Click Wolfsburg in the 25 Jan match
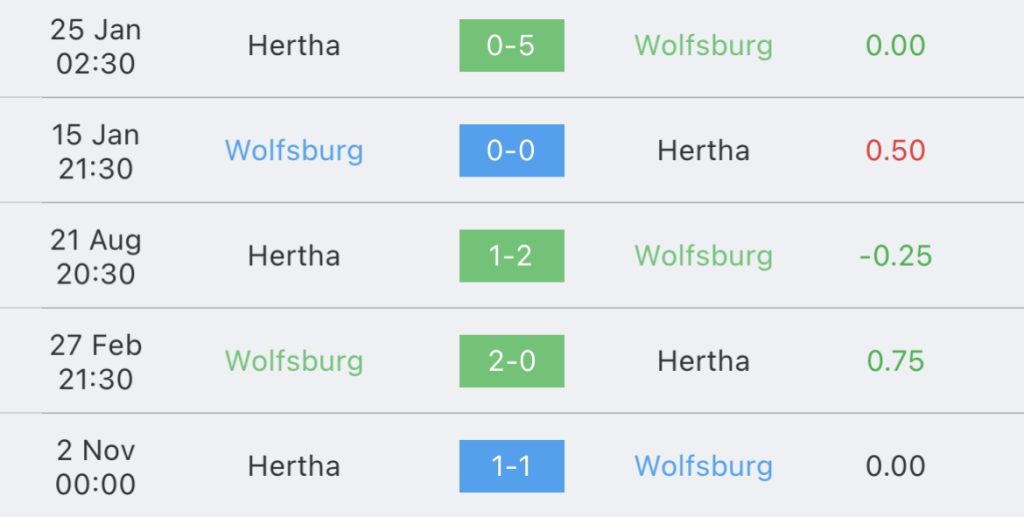 coord(703,45)
